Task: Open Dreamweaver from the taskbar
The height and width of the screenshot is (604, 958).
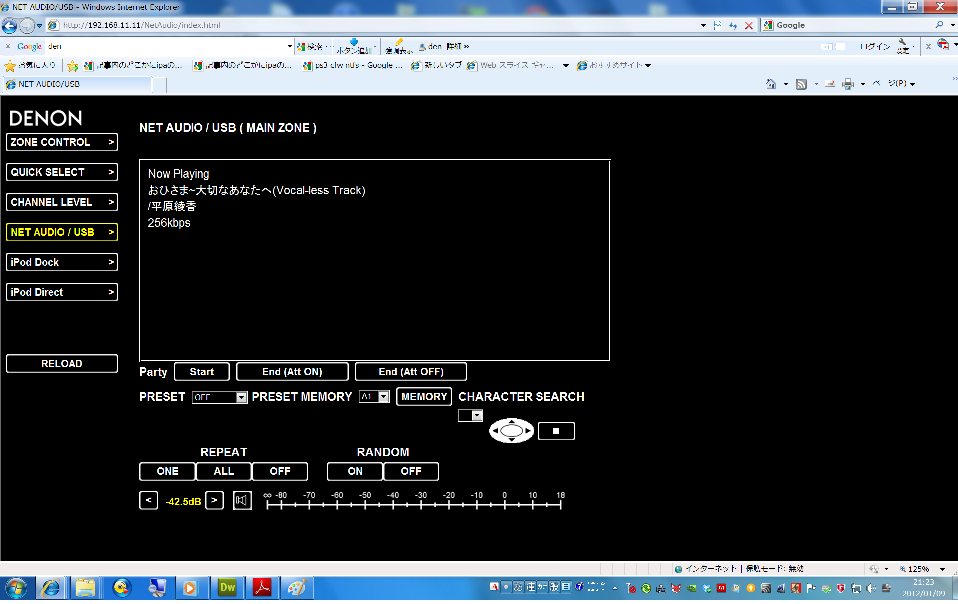Action: coord(227,588)
